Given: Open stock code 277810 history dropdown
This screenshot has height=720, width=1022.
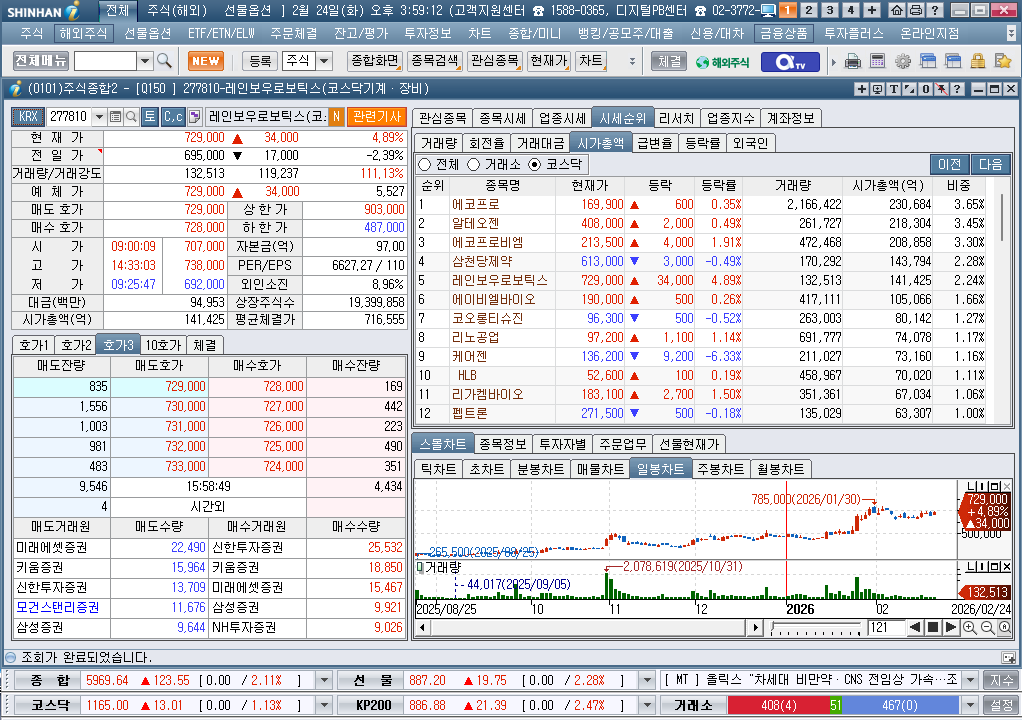Looking at the screenshot, I should [99, 117].
